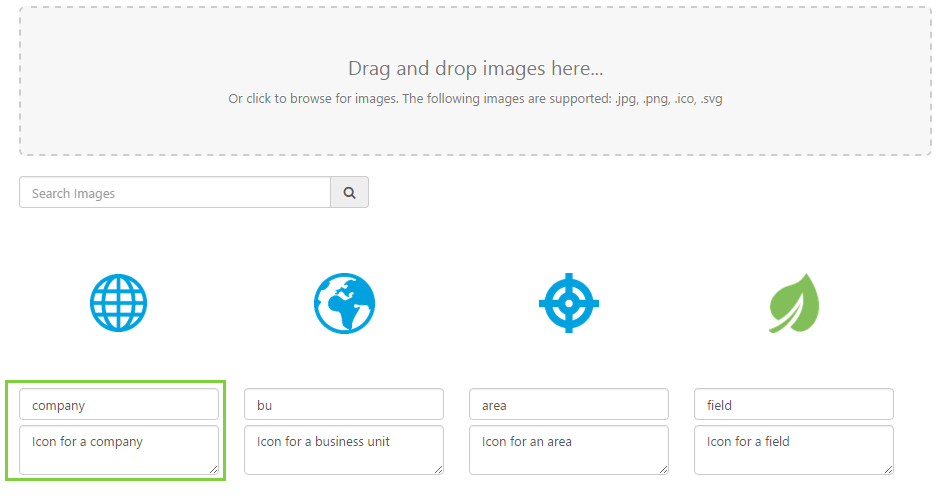Viewport: 939px width, 500px height.
Task: Select the green leaf field icon
Action: click(793, 303)
